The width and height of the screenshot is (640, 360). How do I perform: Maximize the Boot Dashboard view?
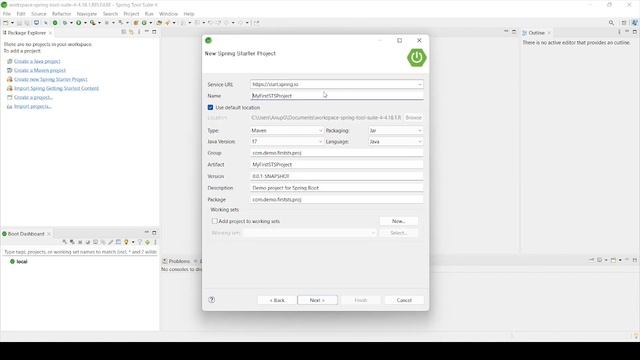point(154,233)
